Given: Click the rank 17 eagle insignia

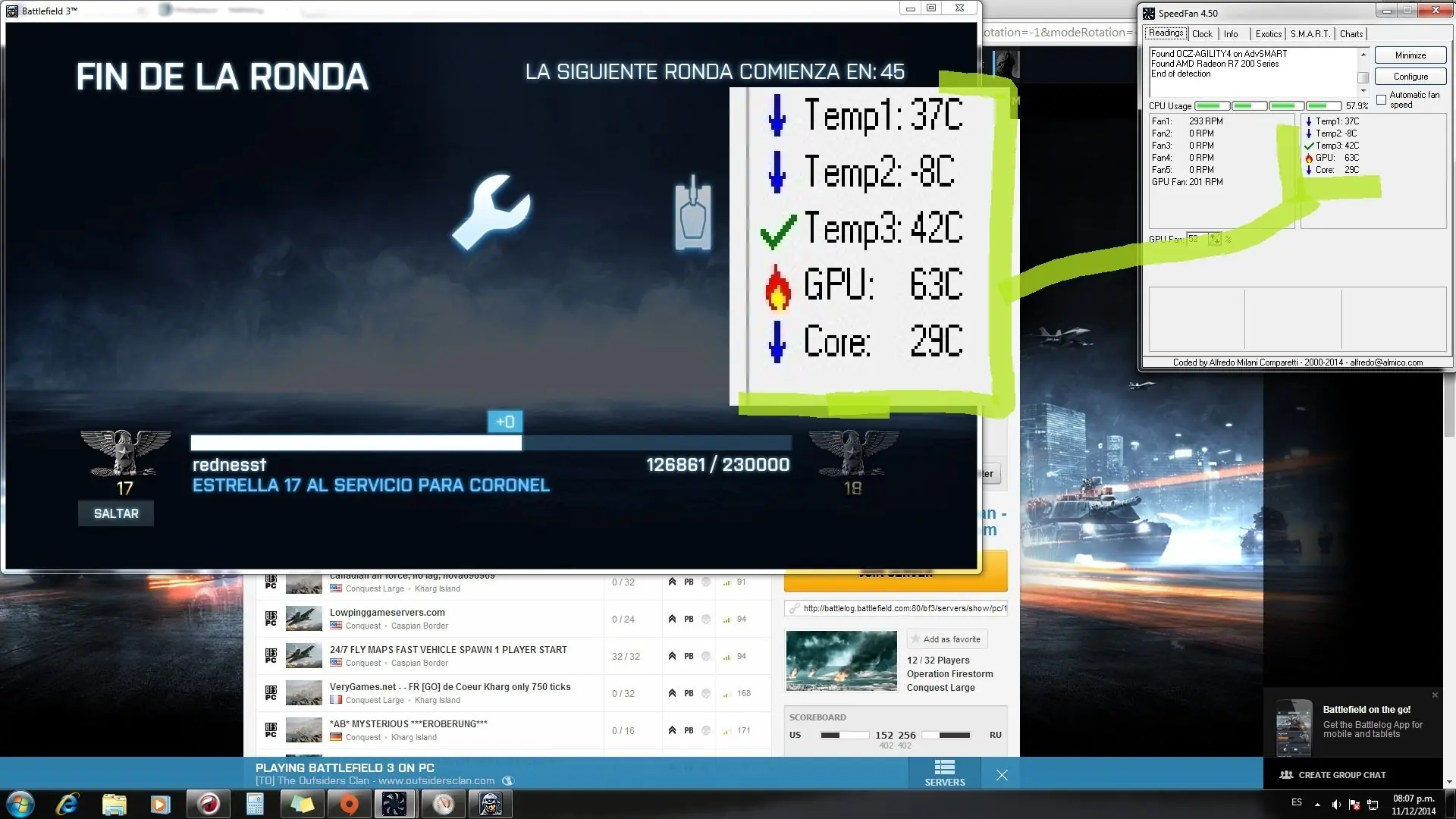Looking at the screenshot, I should tap(125, 453).
